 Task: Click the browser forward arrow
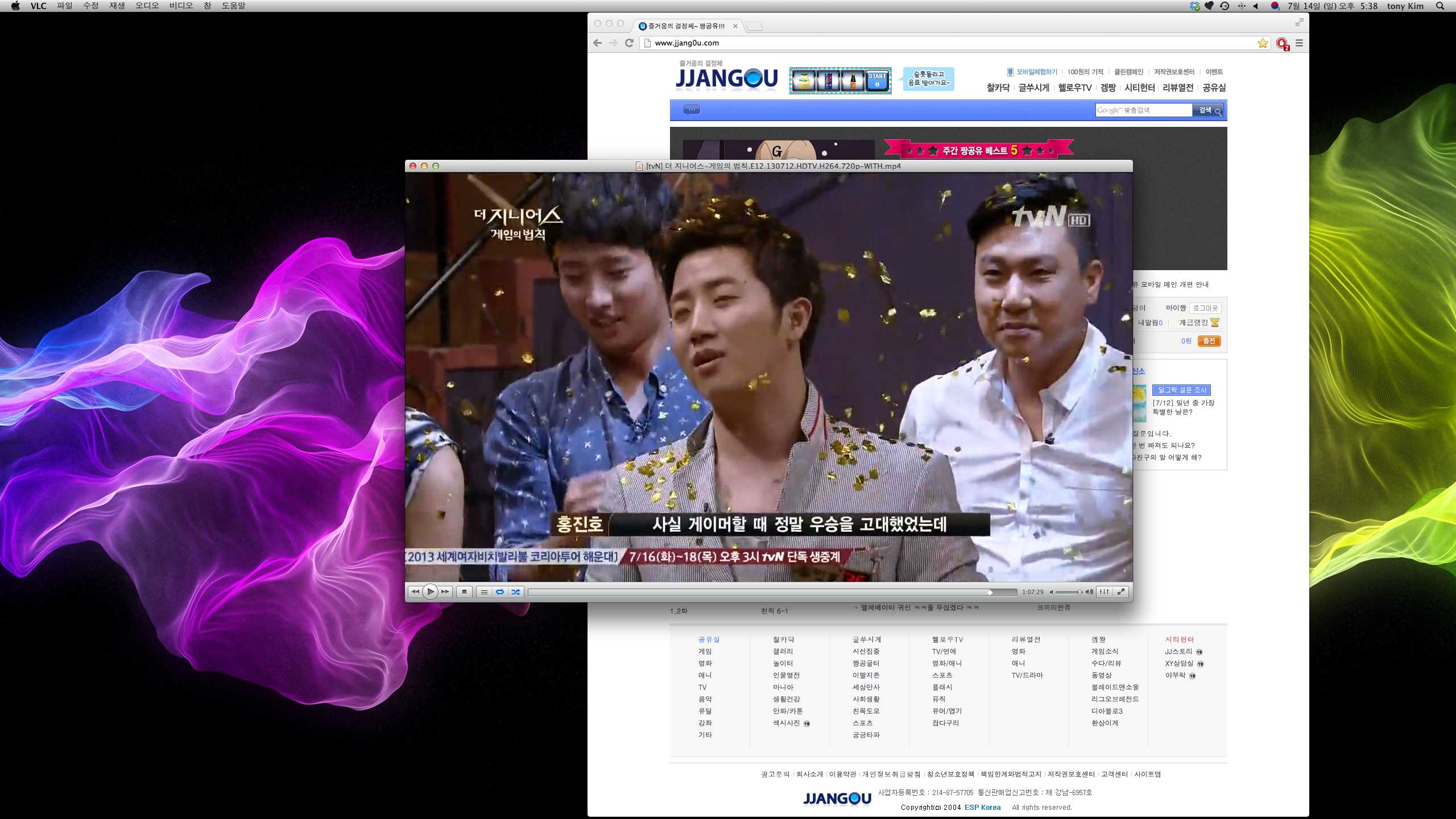613,43
